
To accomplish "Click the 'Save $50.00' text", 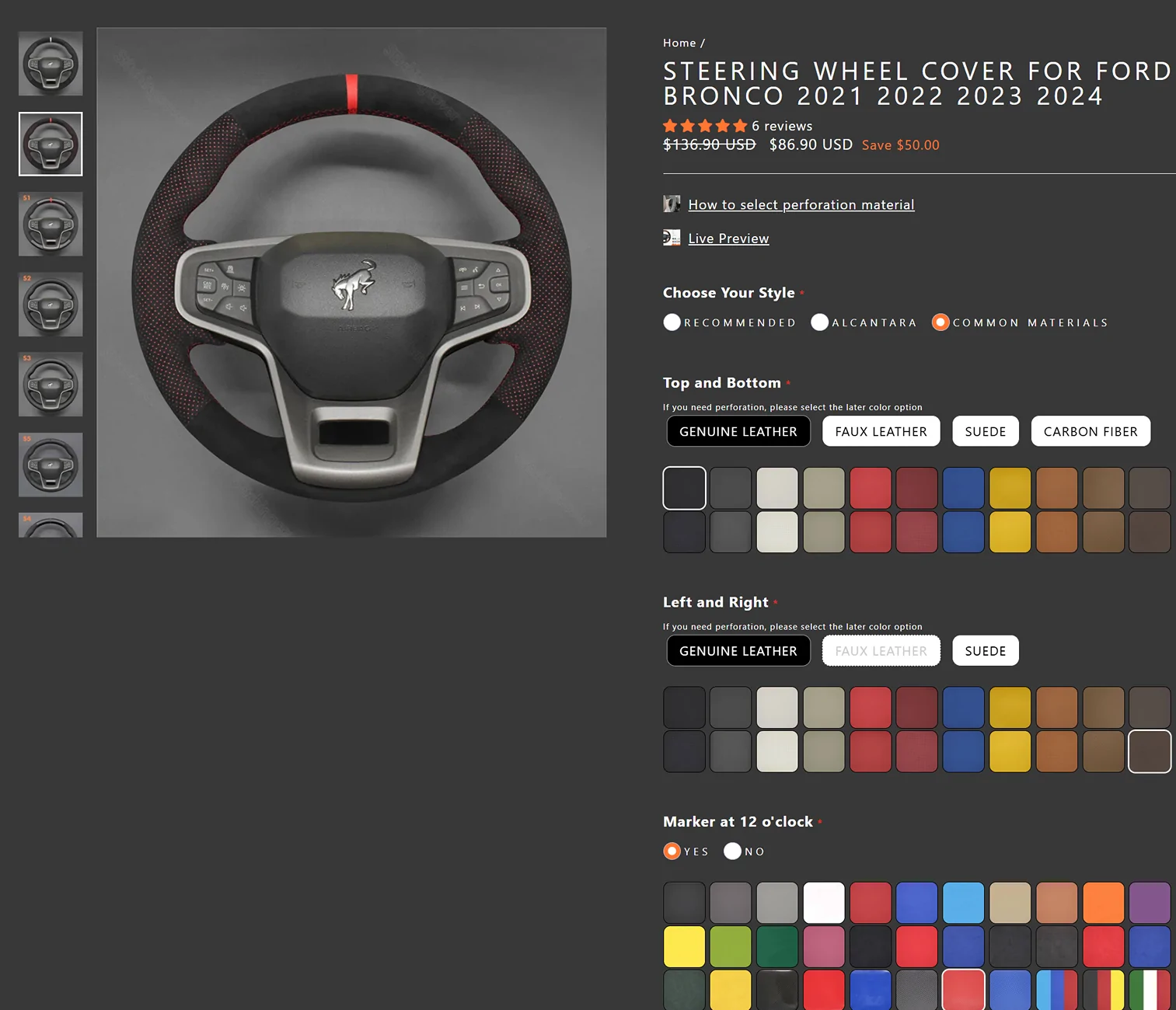I will pos(901,145).
